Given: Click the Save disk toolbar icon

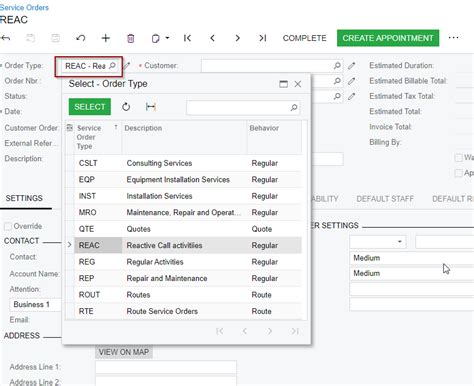Looking at the screenshot, I should (x=55, y=38).
